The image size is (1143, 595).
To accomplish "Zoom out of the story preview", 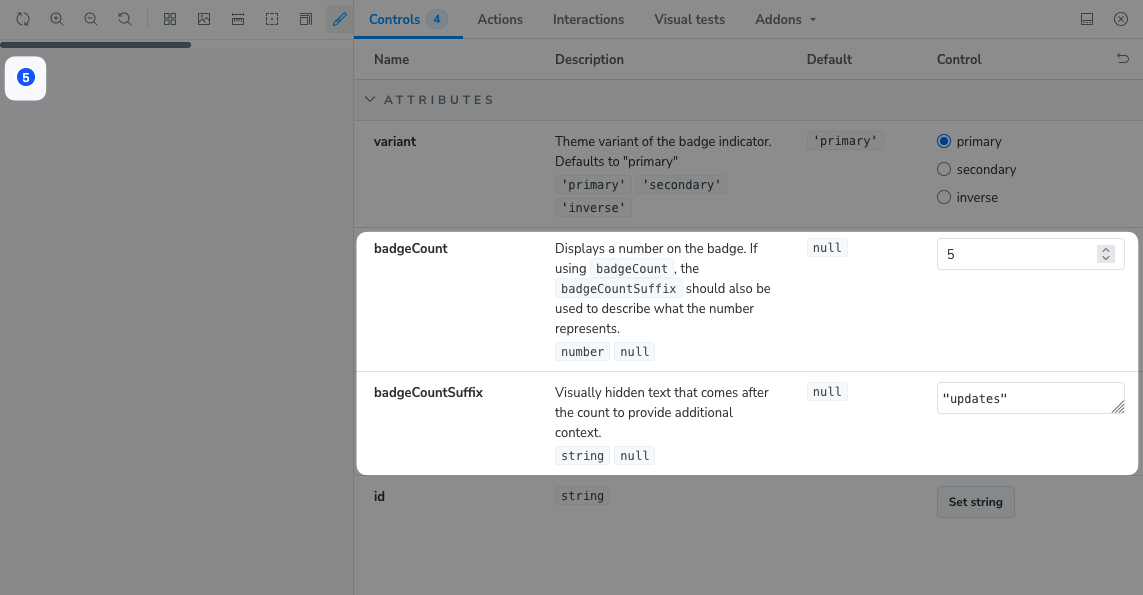I will point(91,19).
